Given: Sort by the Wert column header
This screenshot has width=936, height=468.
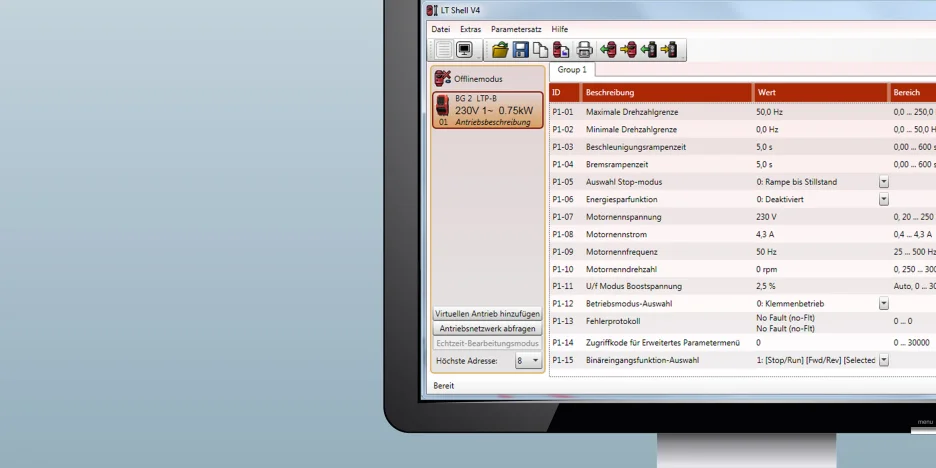Looking at the screenshot, I should (x=821, y=93).
